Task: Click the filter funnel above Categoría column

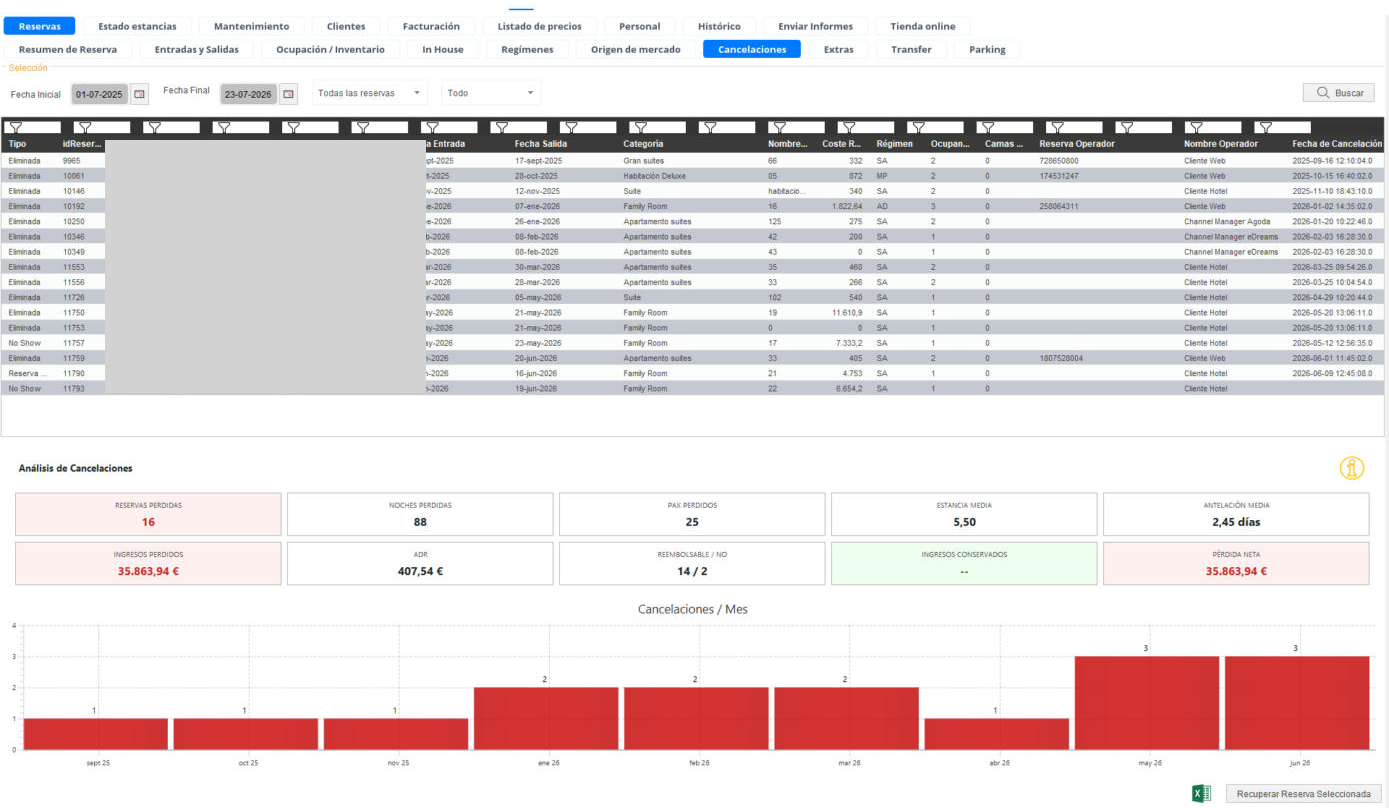Action: pos(640,127)
